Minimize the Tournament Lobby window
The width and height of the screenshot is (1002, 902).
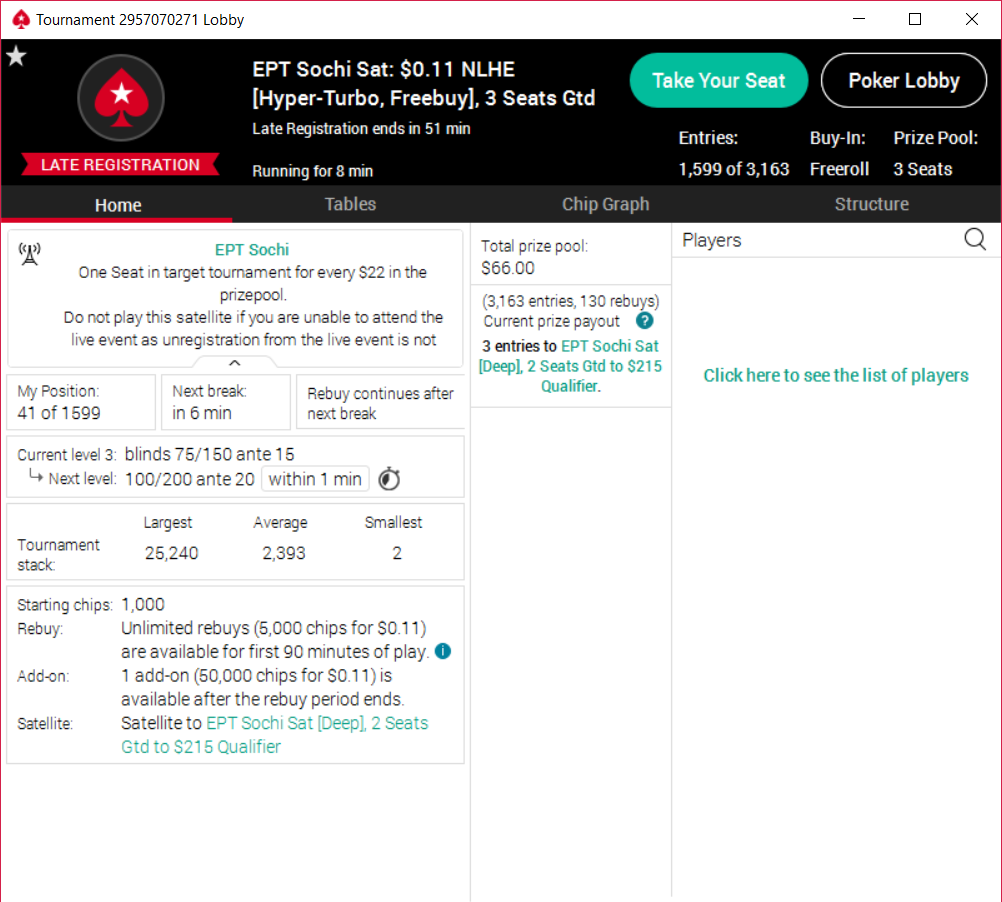[859, 19]
